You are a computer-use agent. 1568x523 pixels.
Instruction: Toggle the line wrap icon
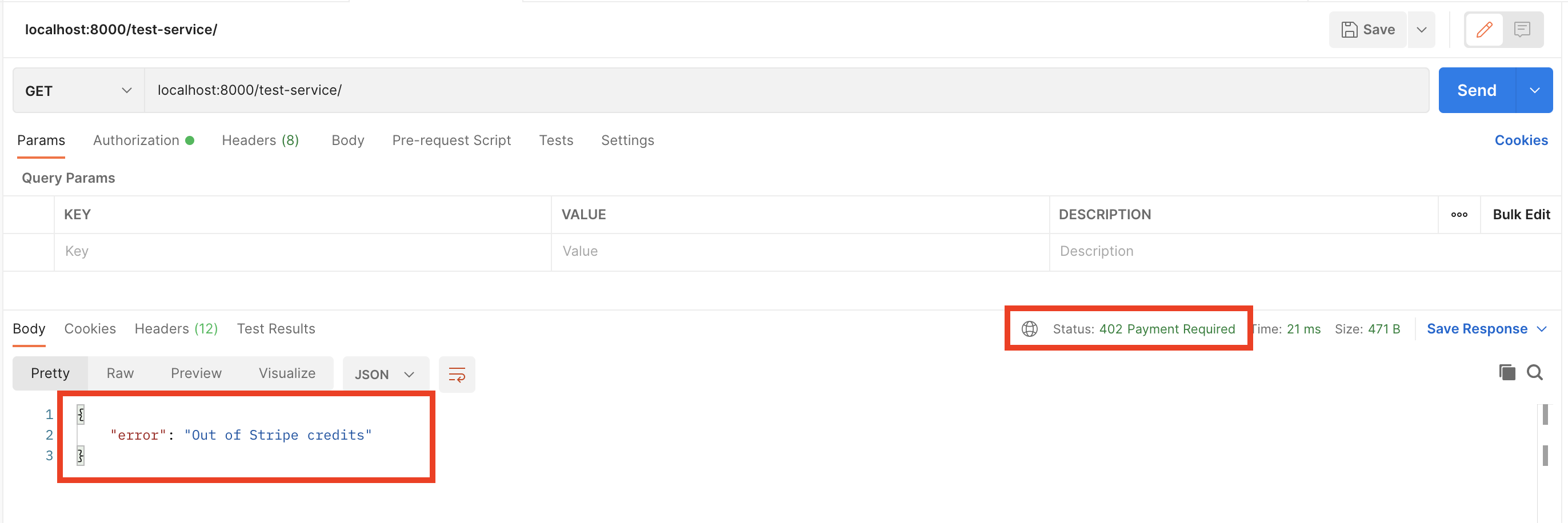point(457,375)
